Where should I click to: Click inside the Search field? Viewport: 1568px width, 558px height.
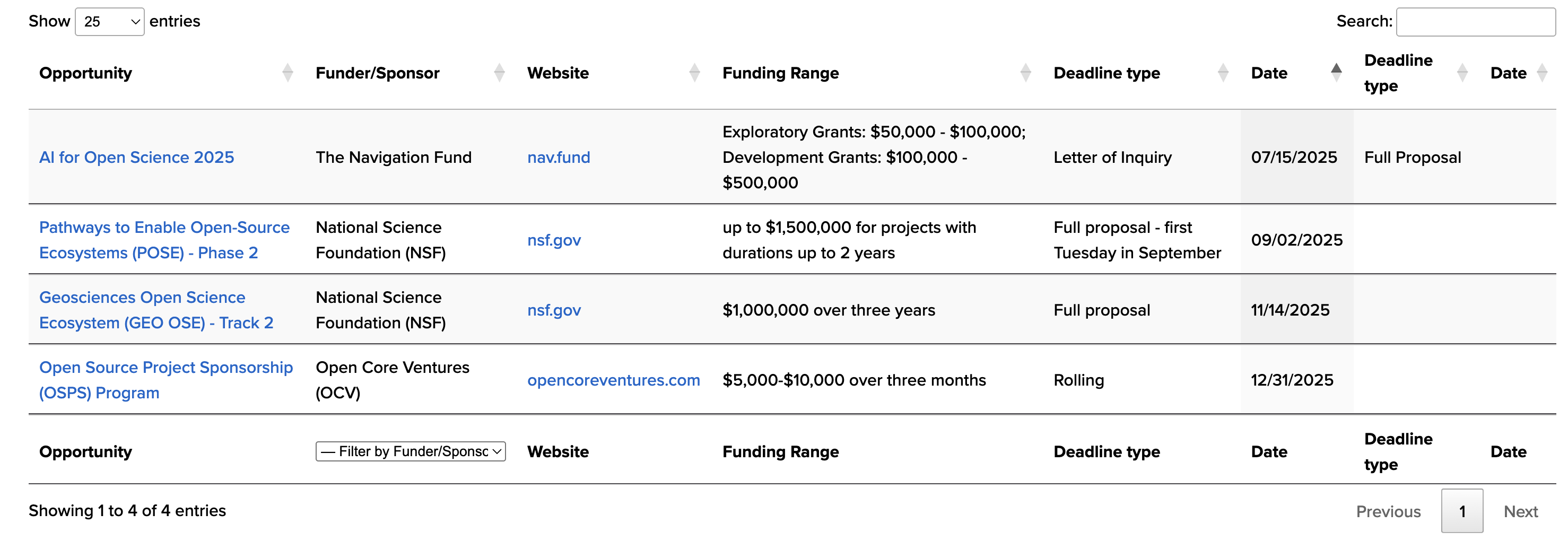tap(1476, 21)
